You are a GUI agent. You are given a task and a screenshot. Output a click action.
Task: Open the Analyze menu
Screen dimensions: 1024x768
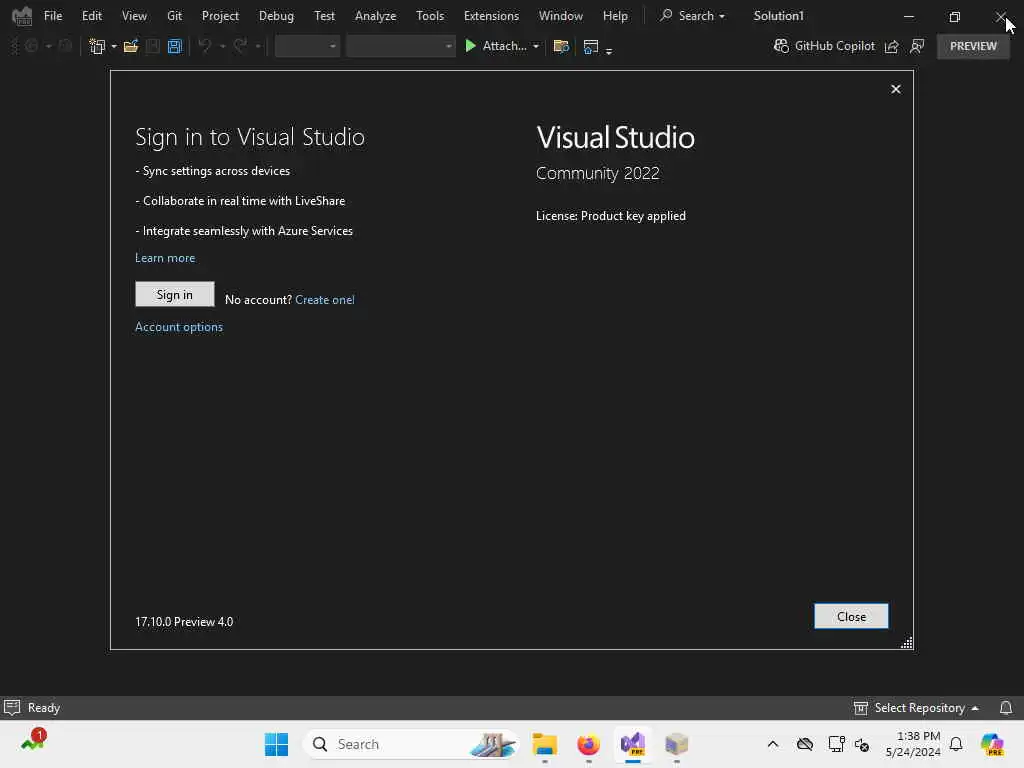(376, 16)
